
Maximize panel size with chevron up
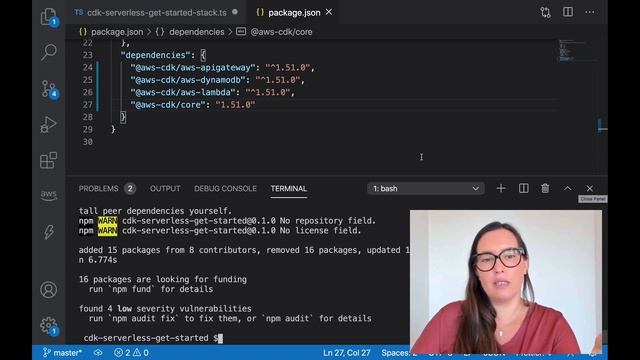tap(567, 188)
